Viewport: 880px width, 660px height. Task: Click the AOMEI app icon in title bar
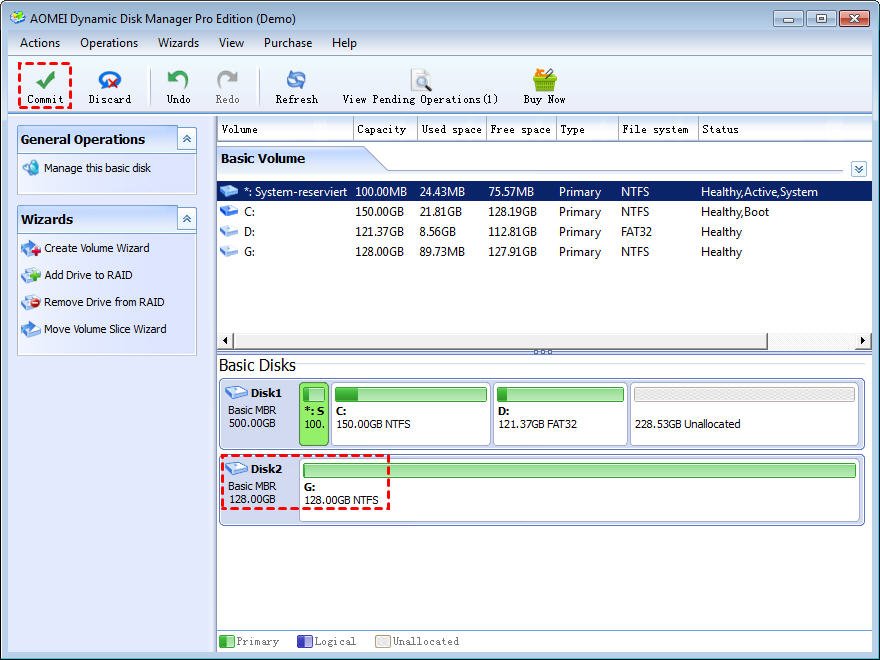[x=17, y=18]
